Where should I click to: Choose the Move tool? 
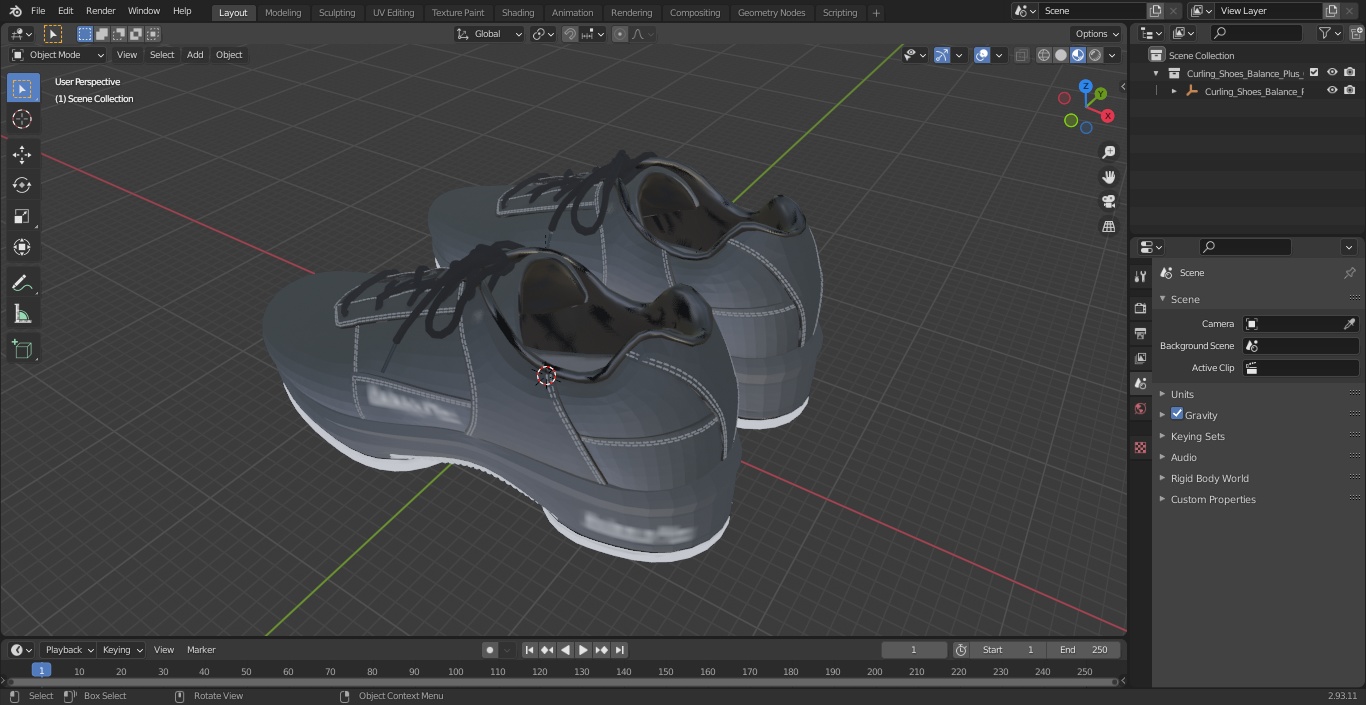click(22, 154)
